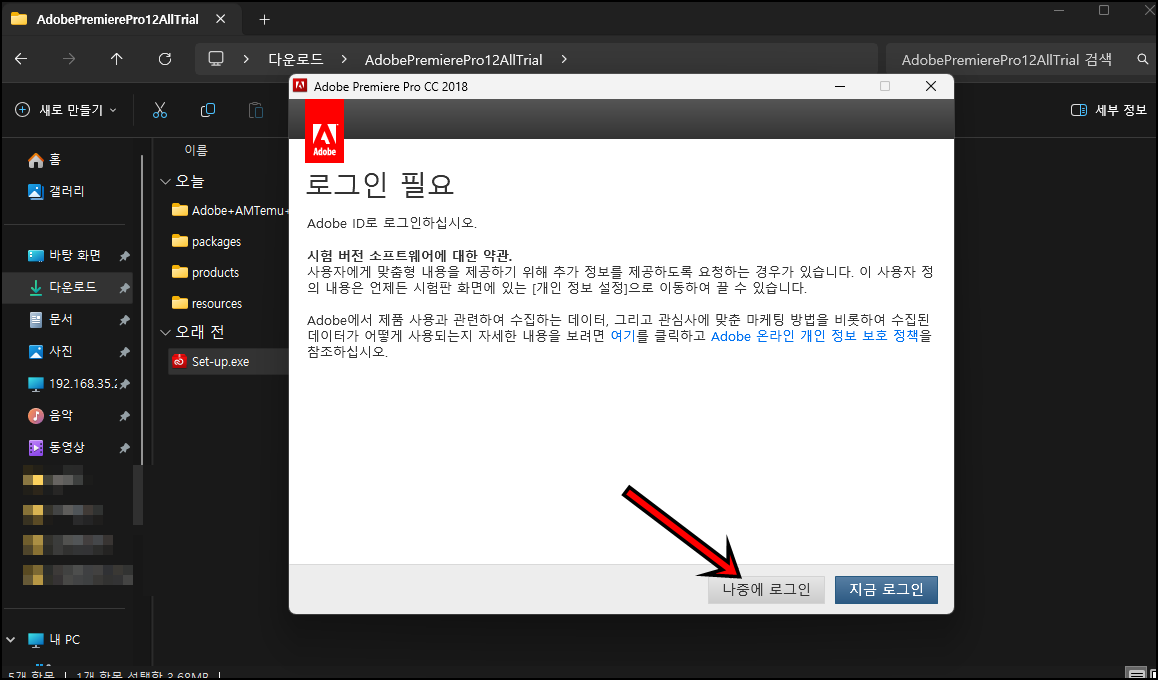Select '다운로드' in the sidebar
This screenshot has height=680, width=1158.
[68, 287]
